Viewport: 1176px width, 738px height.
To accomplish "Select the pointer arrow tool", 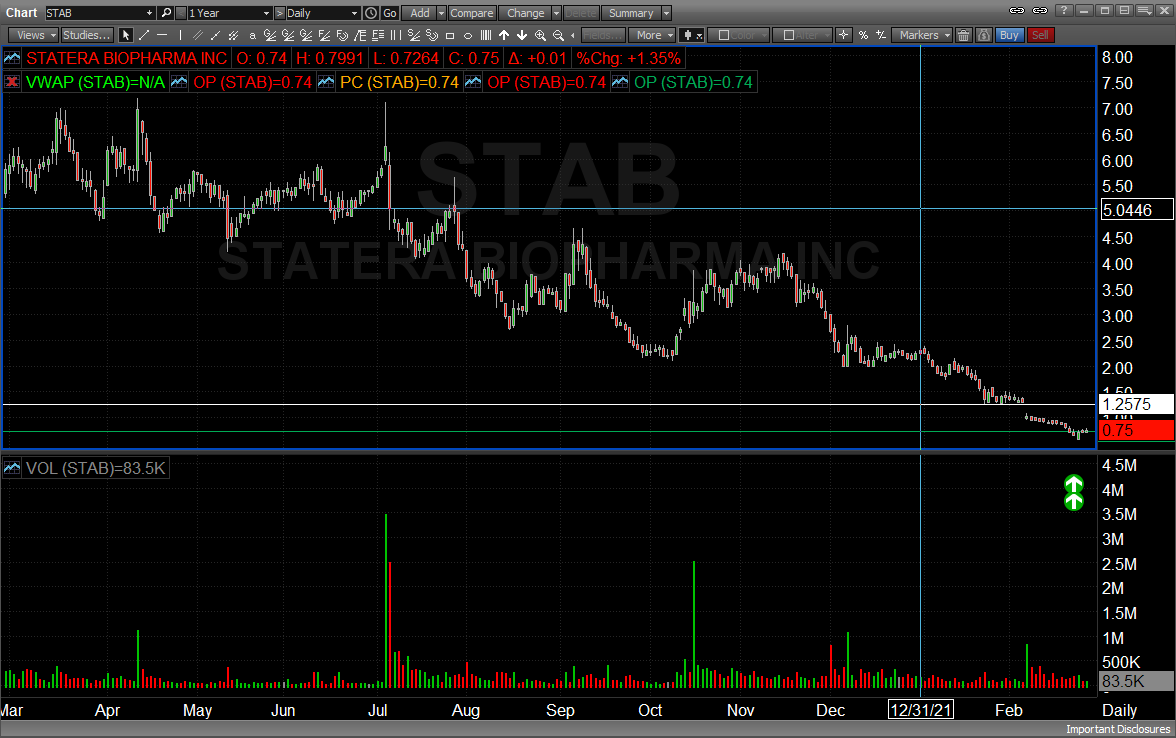I will [x=125, y=35].
